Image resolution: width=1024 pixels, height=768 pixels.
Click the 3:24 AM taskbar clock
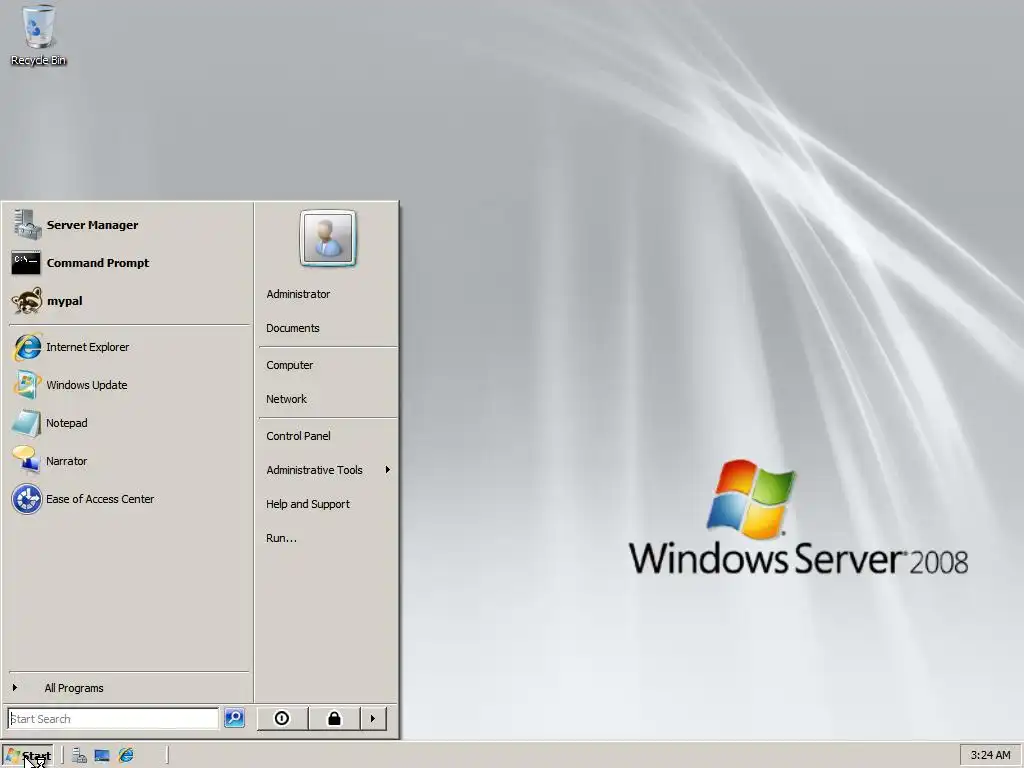(x=990, y=755)
